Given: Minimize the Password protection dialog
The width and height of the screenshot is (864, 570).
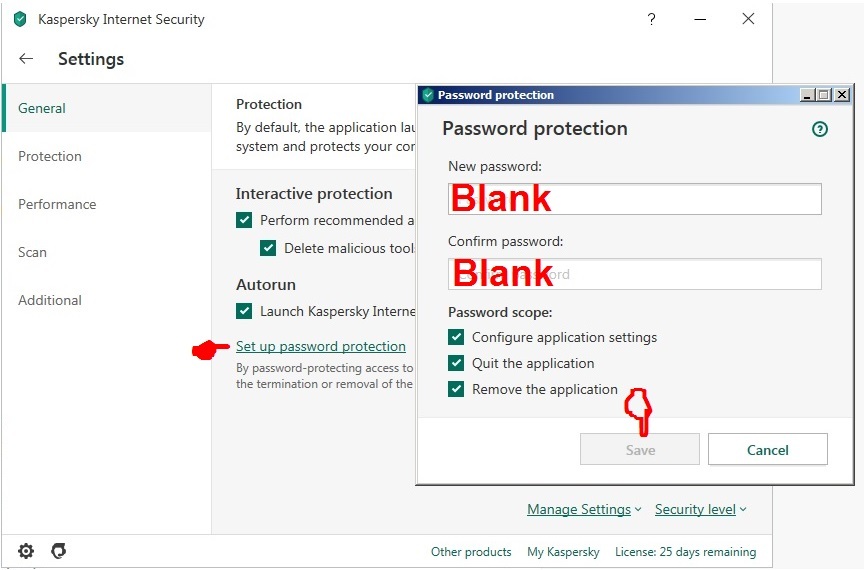Looking at the screenshot, I should click(x=807, y=95).
